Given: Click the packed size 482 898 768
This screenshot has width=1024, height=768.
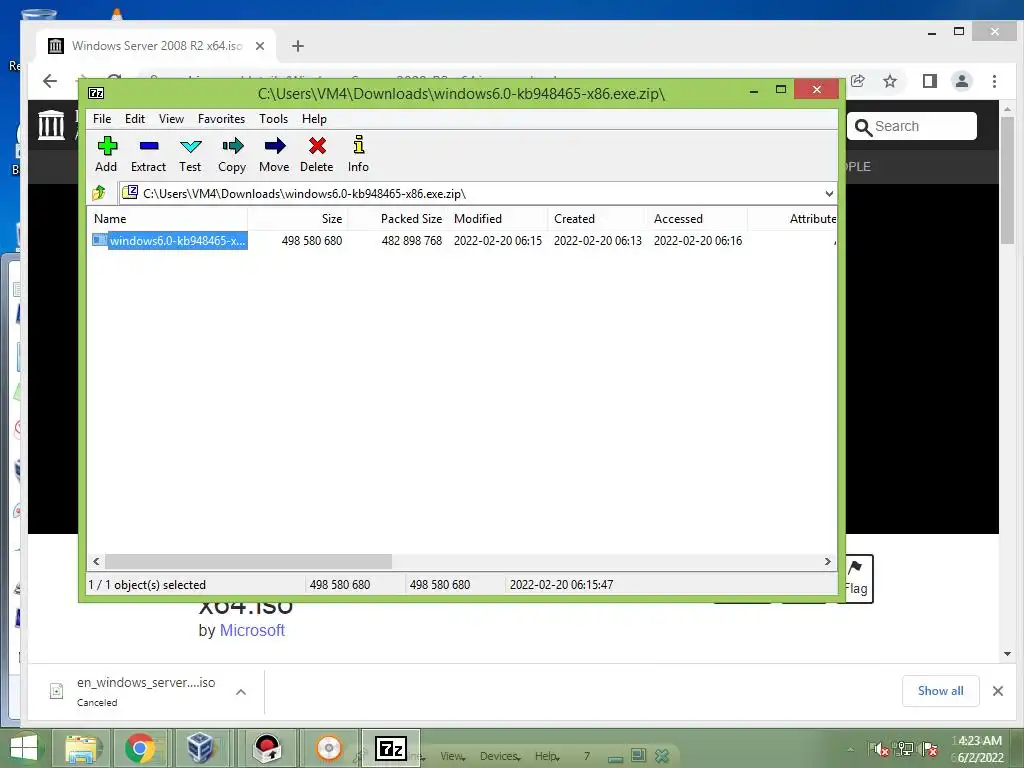Looking at the screenshot, I should (411, 240).
